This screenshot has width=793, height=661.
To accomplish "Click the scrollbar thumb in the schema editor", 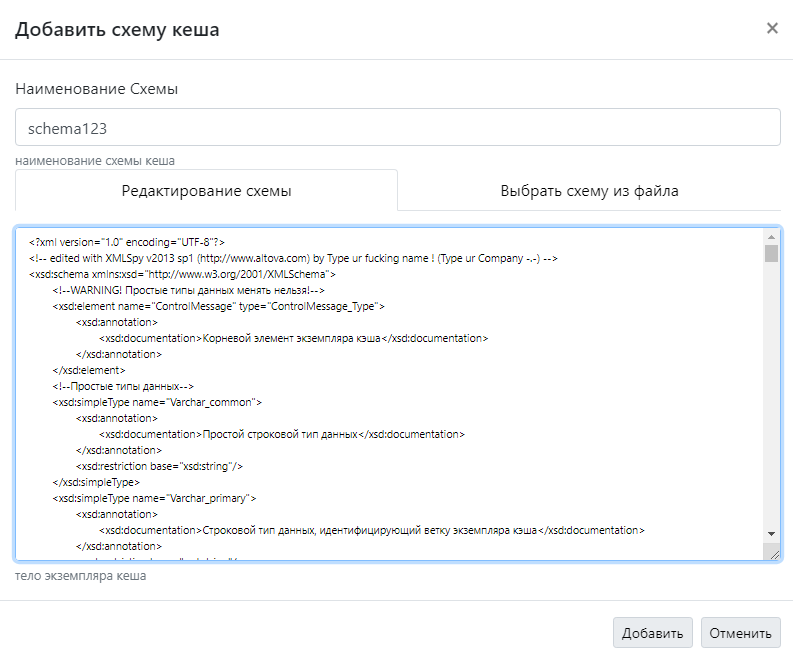I will [x=771, y=253].
